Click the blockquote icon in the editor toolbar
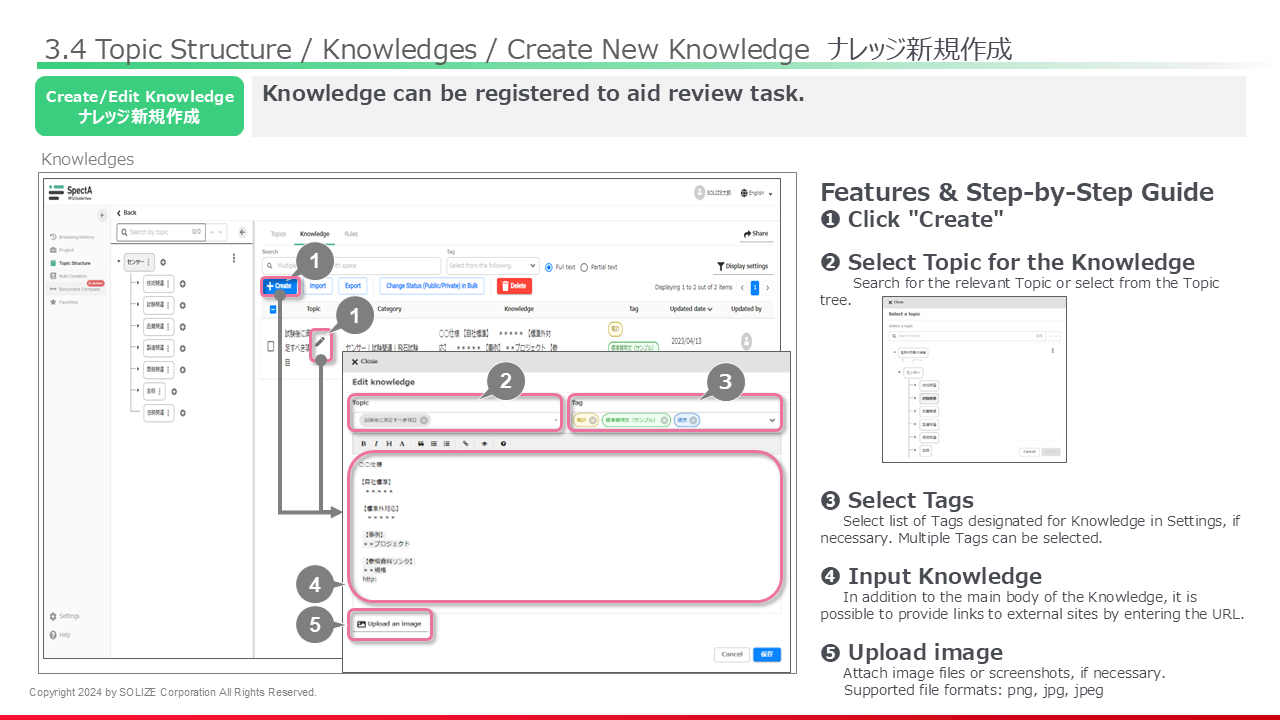The width and height of the screenshot is (1280, 720). pos(420,443)
